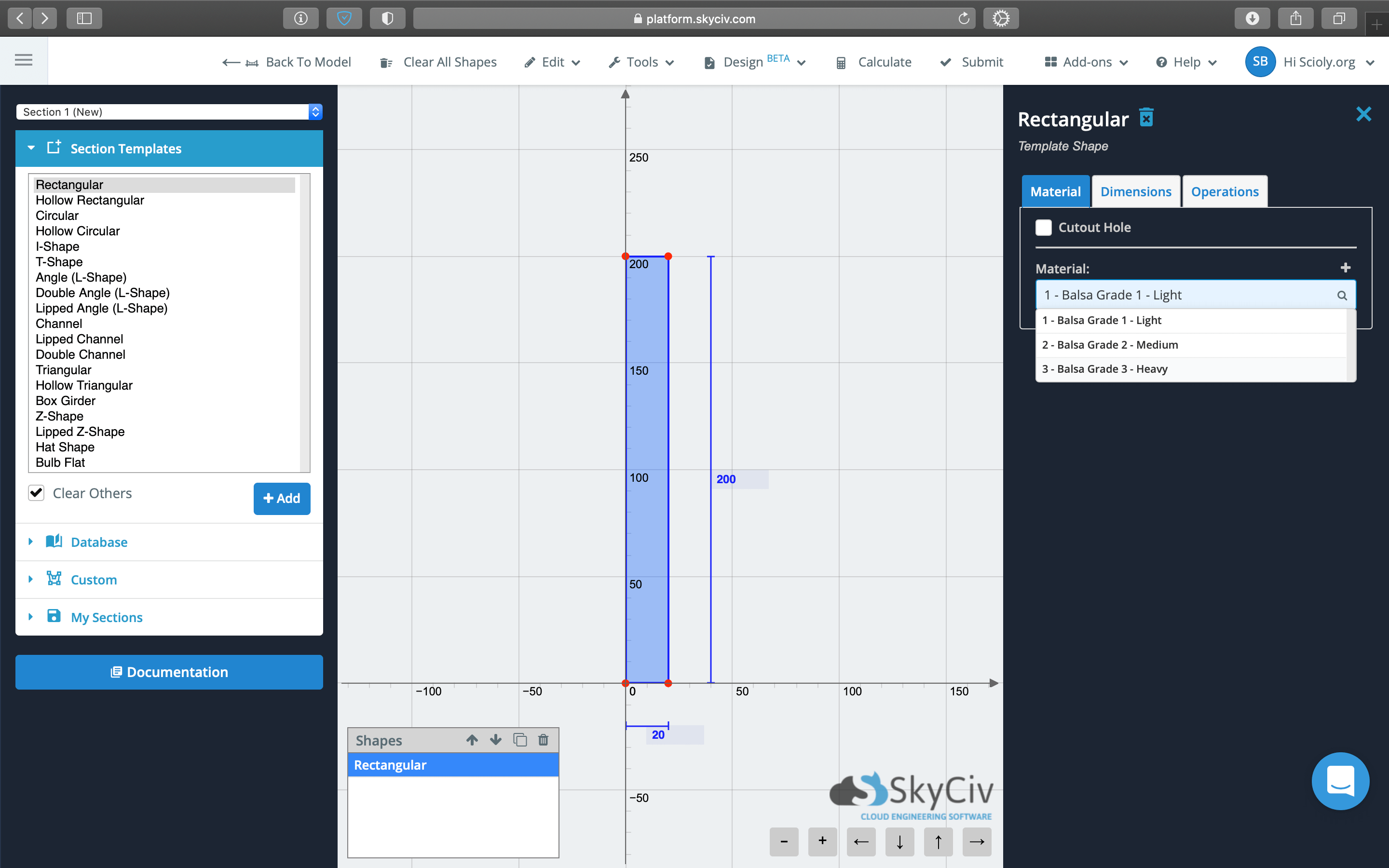
Task: Zoom in the canvas with the plus button
Action: 822,841
